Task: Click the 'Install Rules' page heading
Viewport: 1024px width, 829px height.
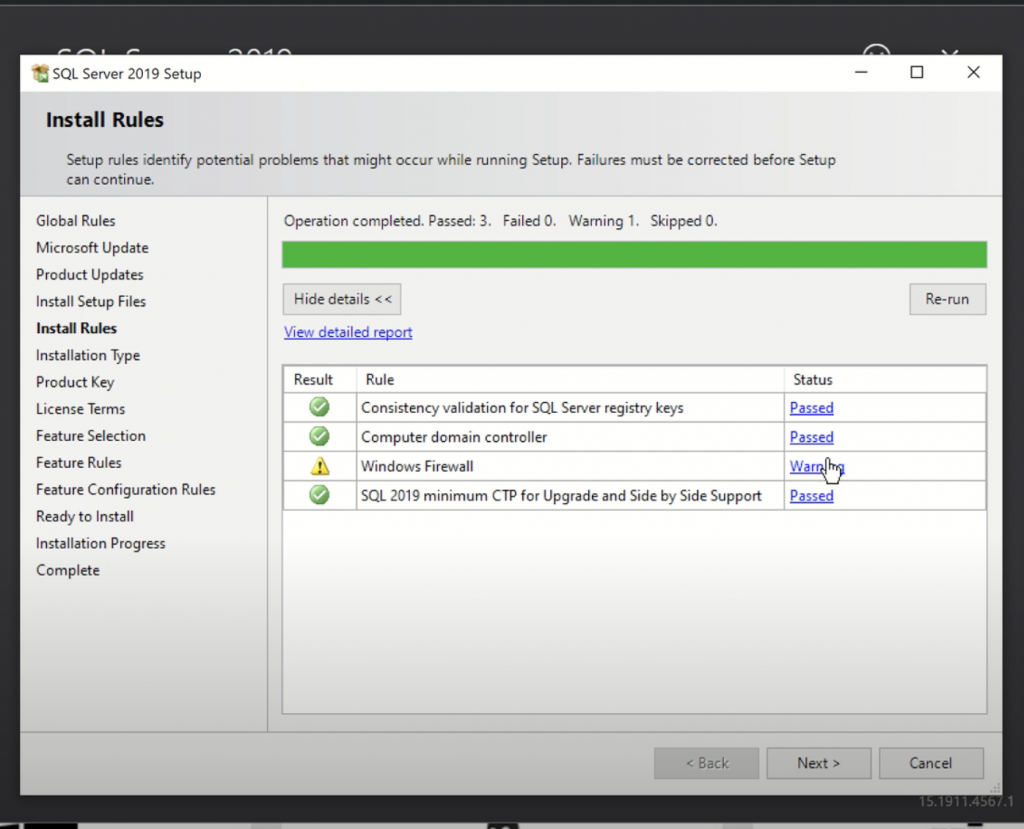Action: (x=104, y=120)
